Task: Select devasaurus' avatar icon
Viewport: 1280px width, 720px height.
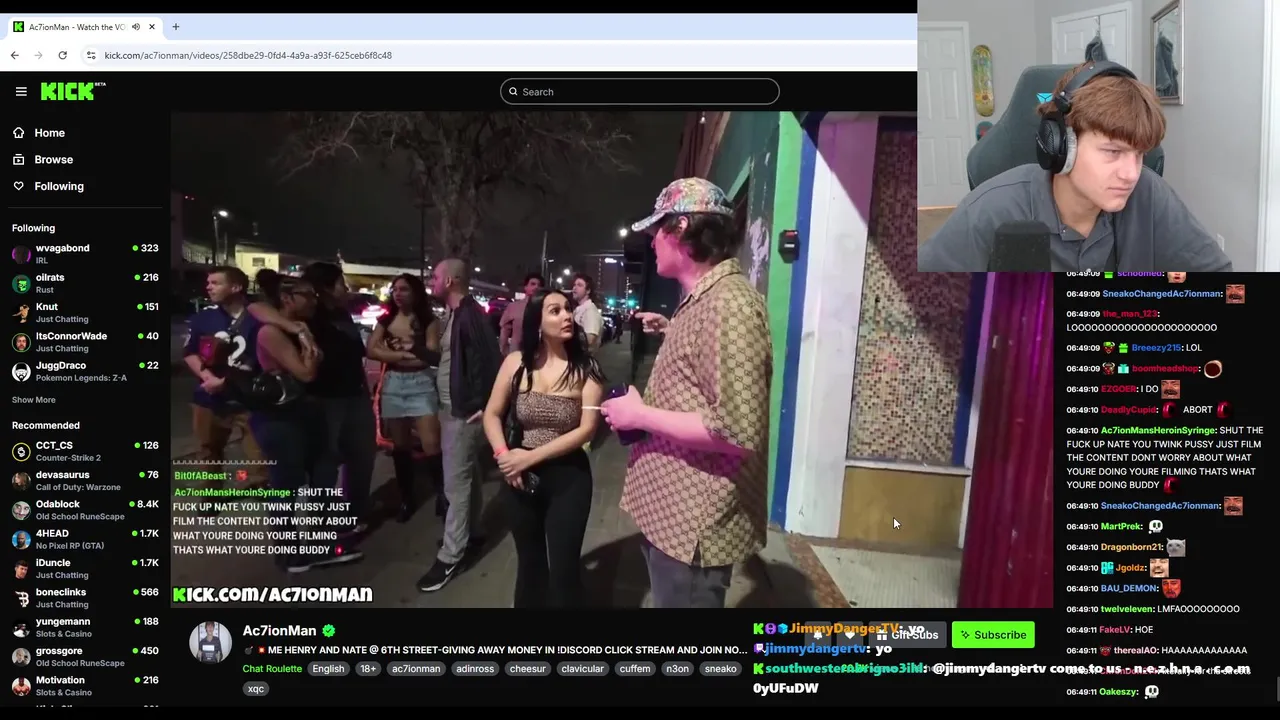Action: [21, 481]
